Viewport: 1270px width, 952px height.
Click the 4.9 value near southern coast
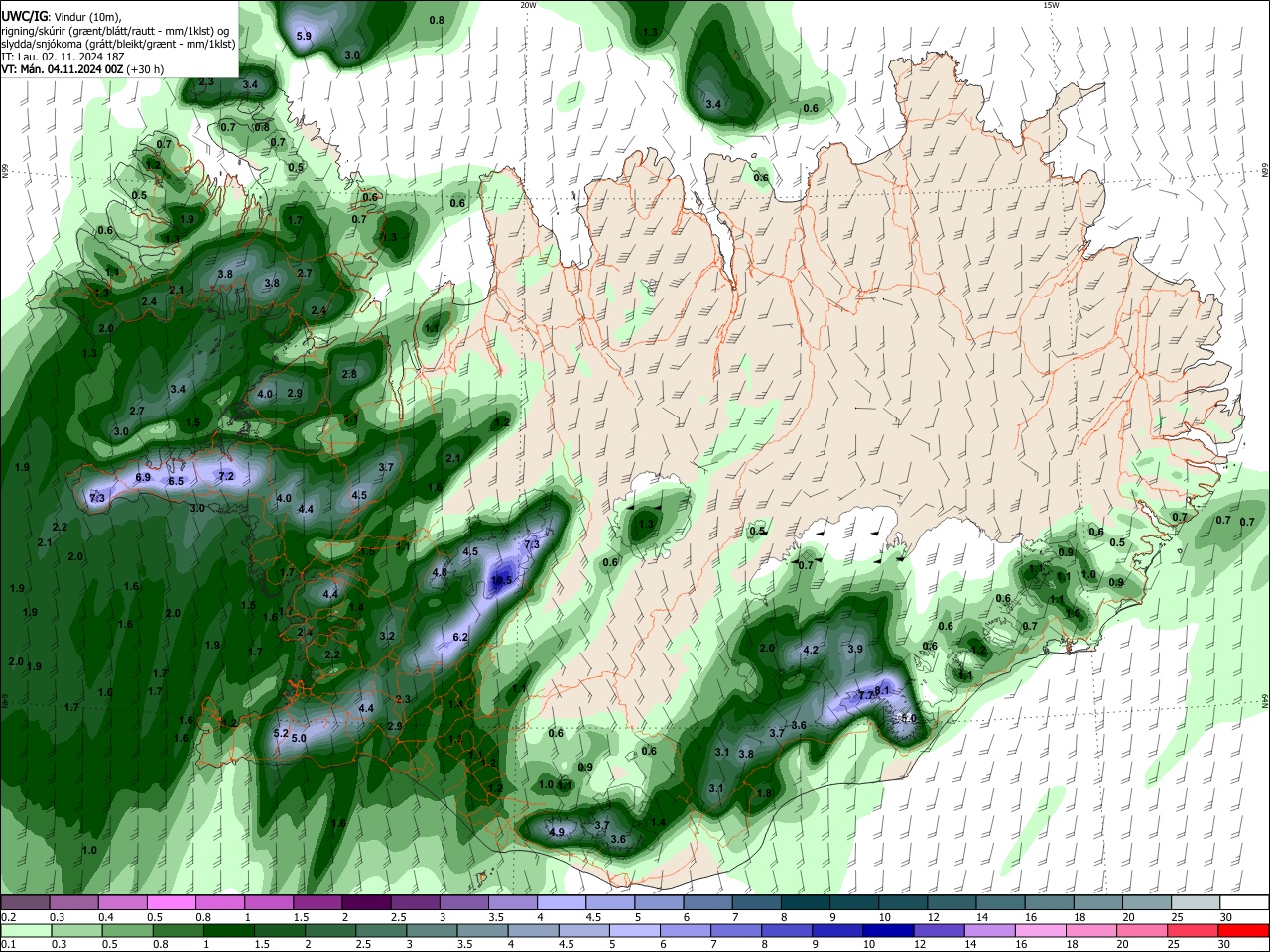(557, 832)
